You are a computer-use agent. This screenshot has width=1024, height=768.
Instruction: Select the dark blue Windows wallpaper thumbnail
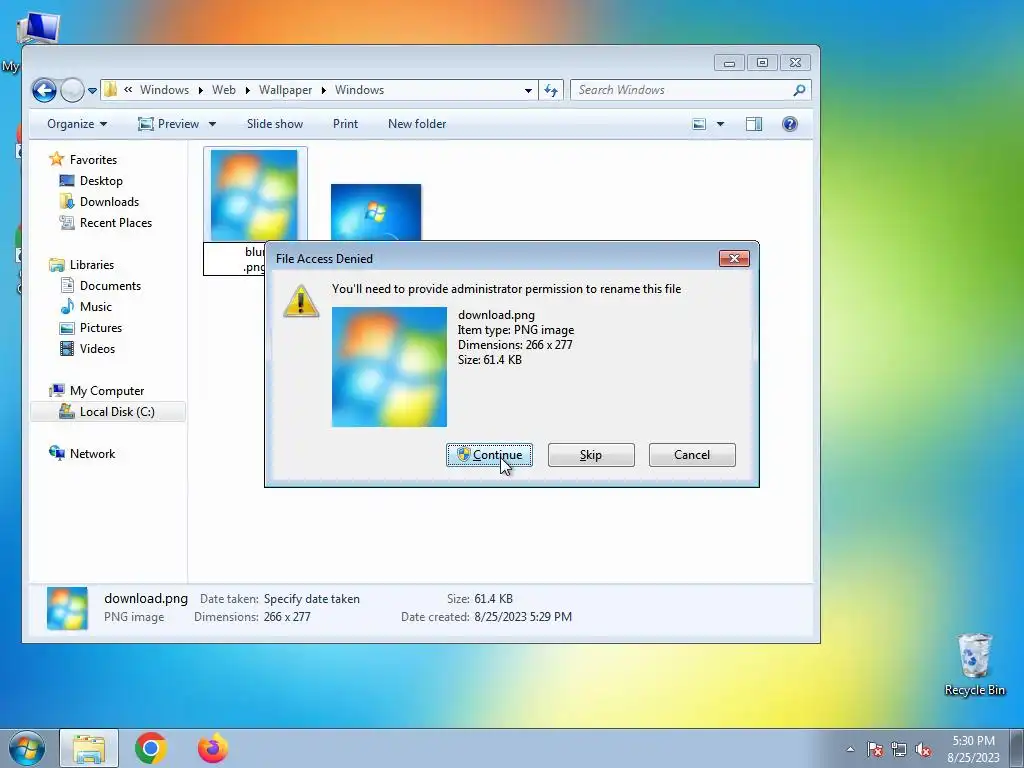[x=376, y=212]
